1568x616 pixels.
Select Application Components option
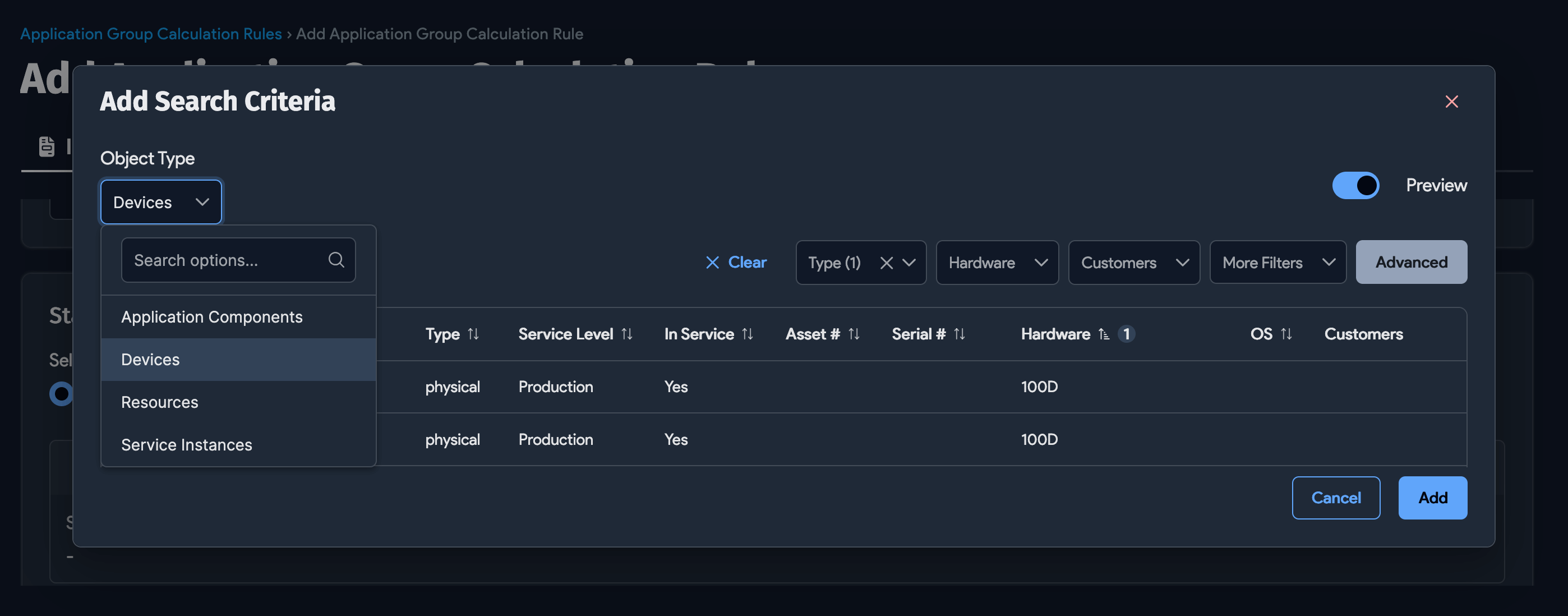pos(211,317)
